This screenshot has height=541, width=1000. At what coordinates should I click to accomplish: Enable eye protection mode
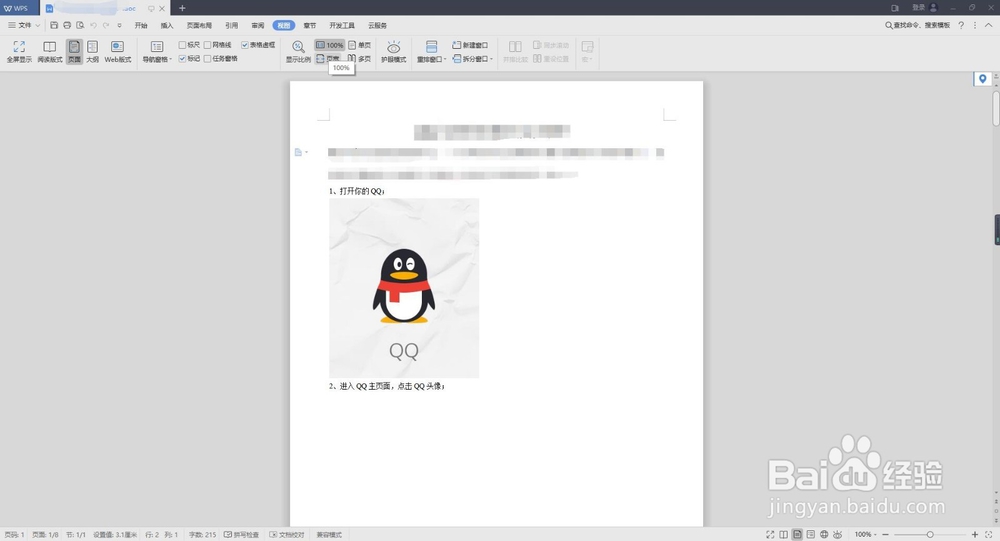tap(393, 52)
